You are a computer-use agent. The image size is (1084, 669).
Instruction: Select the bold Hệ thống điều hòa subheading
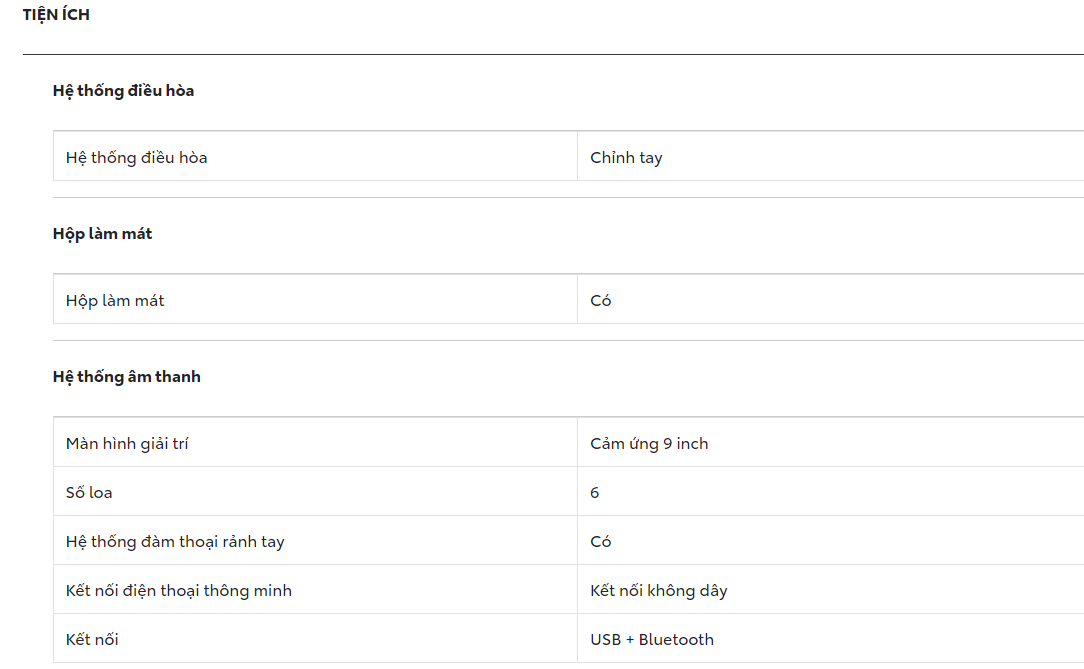click(x=123, y=91)
